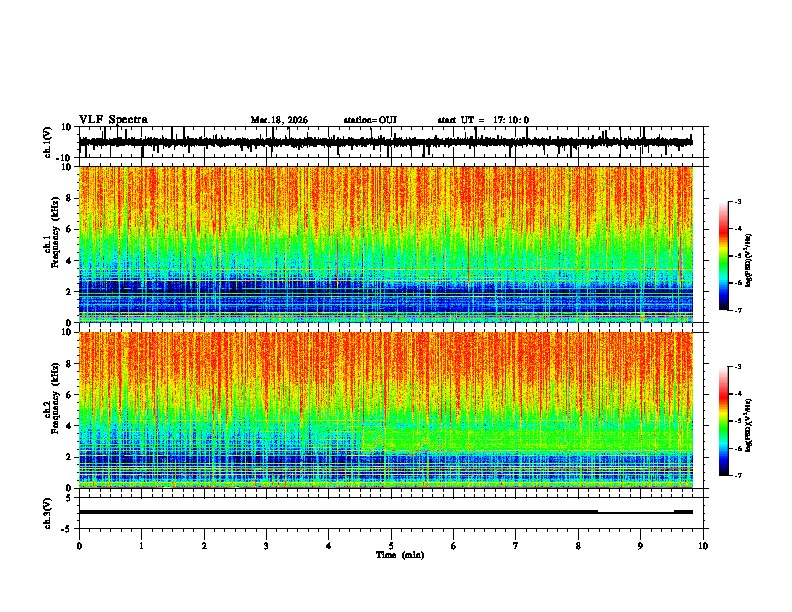The height and width of the screenshot is (612, 792).
Task: Click inside the ch.1 spectrogram
Action: [x=386, y=244]
